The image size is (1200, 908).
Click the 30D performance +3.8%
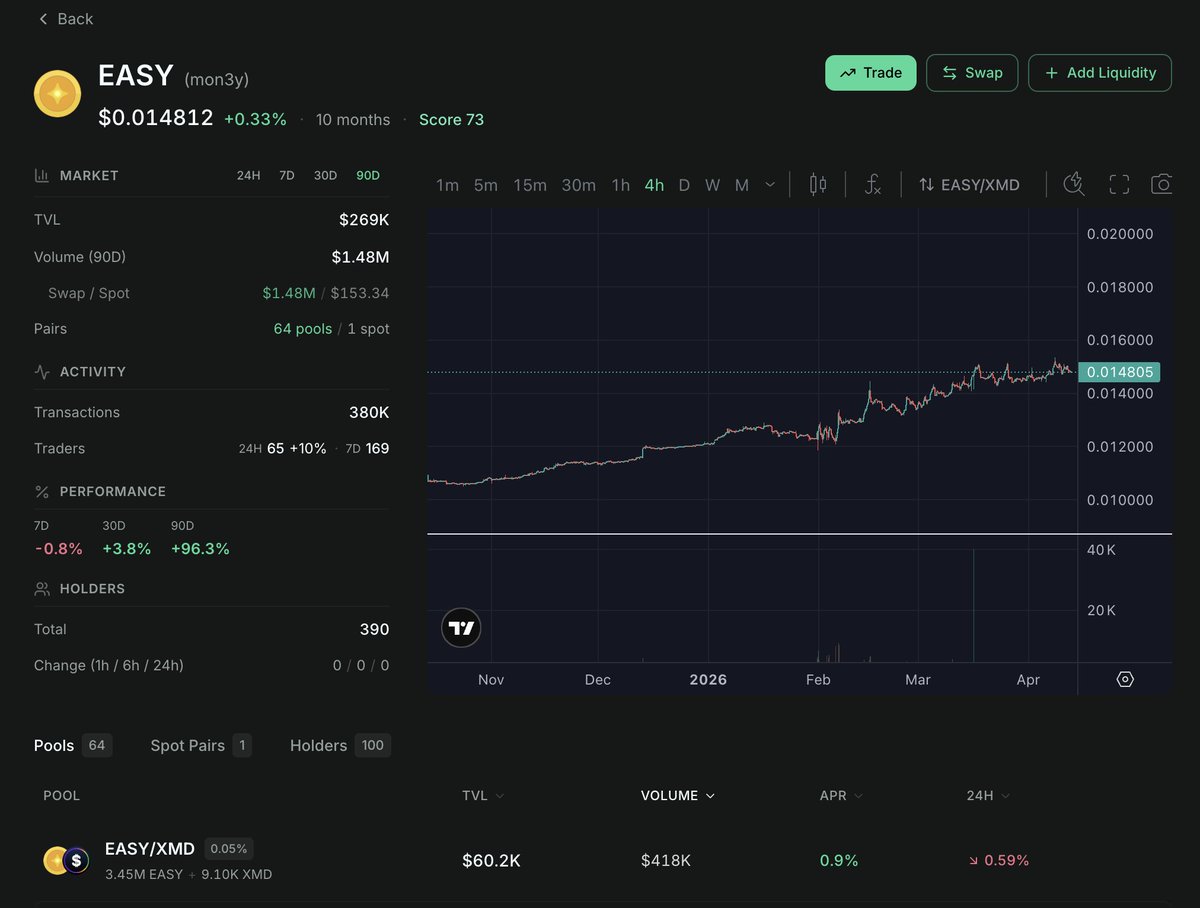pyautogui.click(x=127, y=549)
